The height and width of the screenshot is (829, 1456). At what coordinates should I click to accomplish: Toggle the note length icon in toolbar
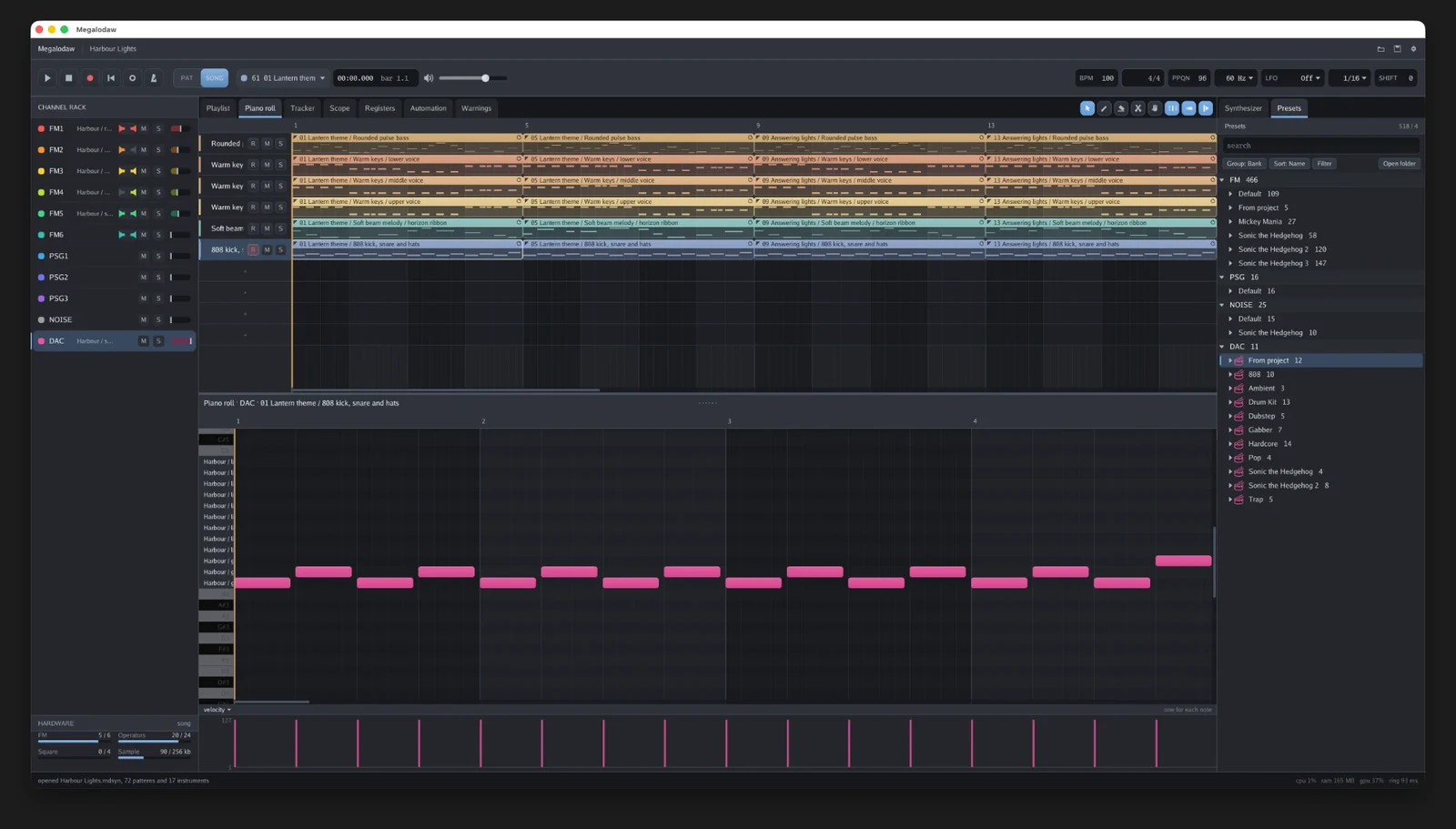1188,108
